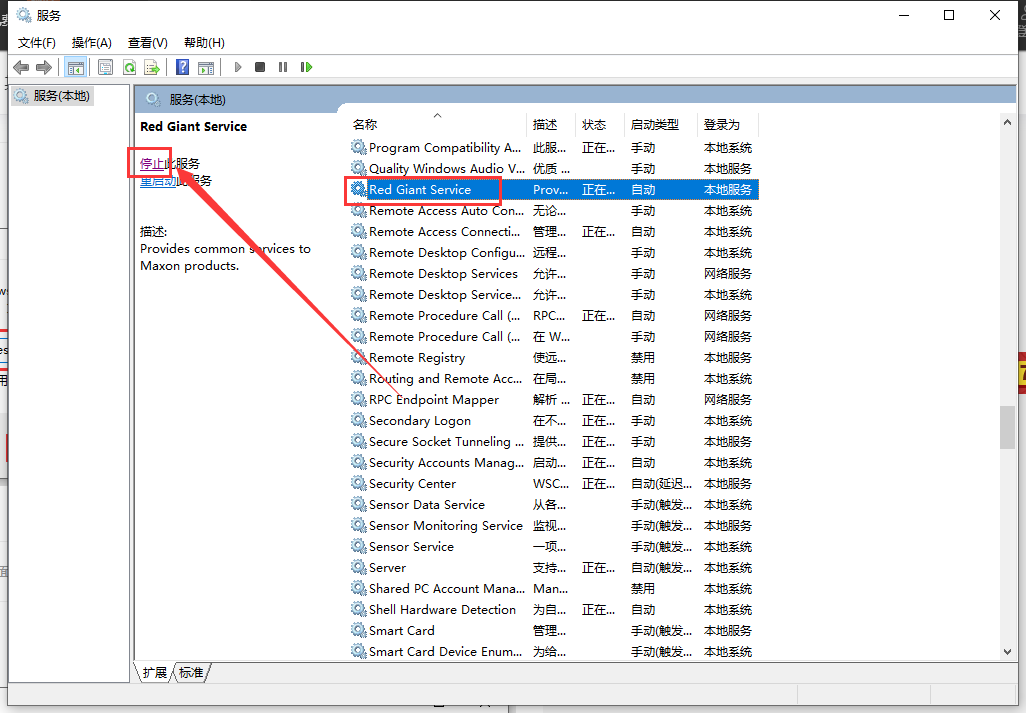Open the 文件(F) menu
Screen dimensions: 1026x713
[37, 43]
